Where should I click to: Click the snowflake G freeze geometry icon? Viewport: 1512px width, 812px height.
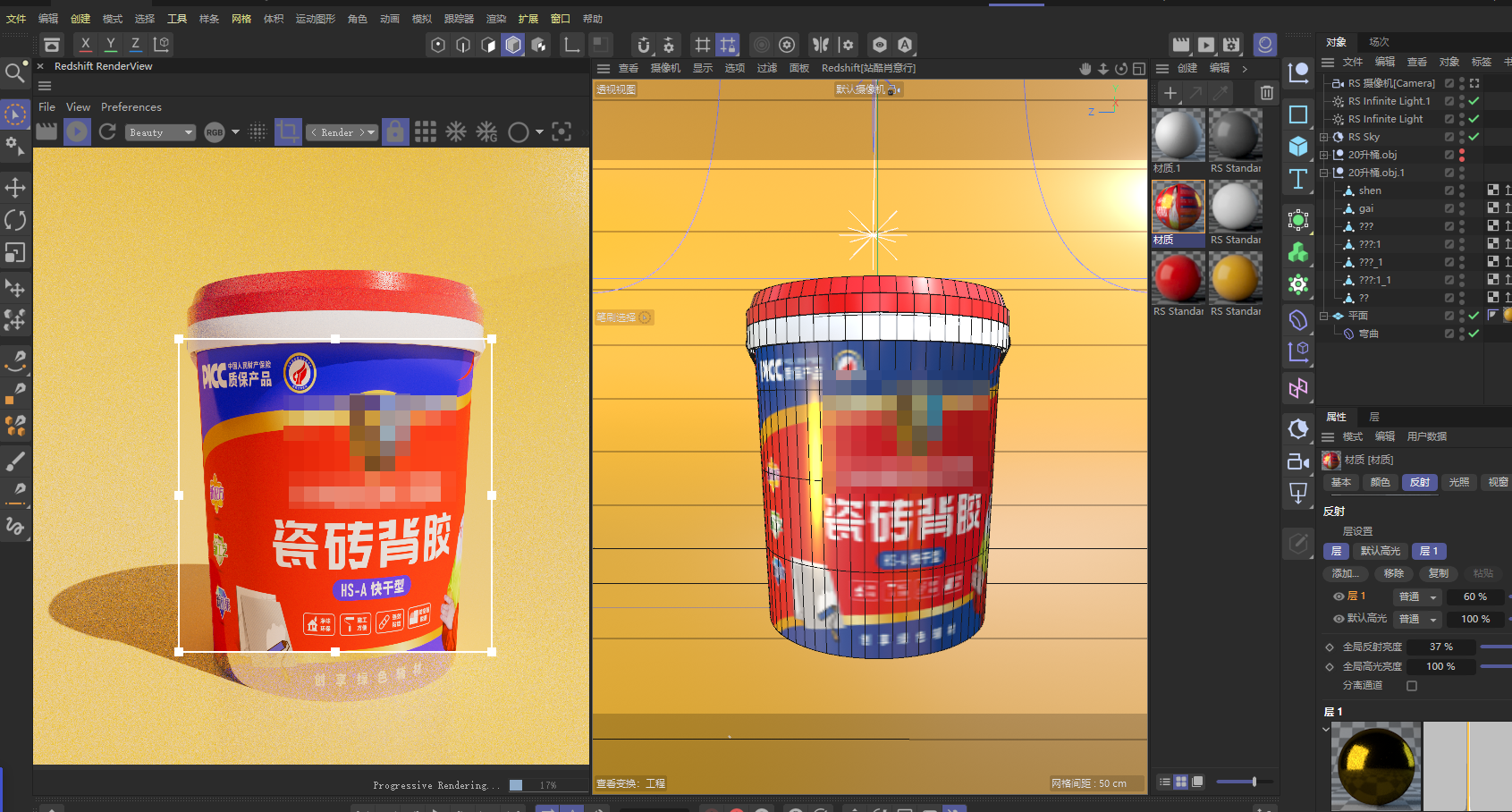[486, 132]
